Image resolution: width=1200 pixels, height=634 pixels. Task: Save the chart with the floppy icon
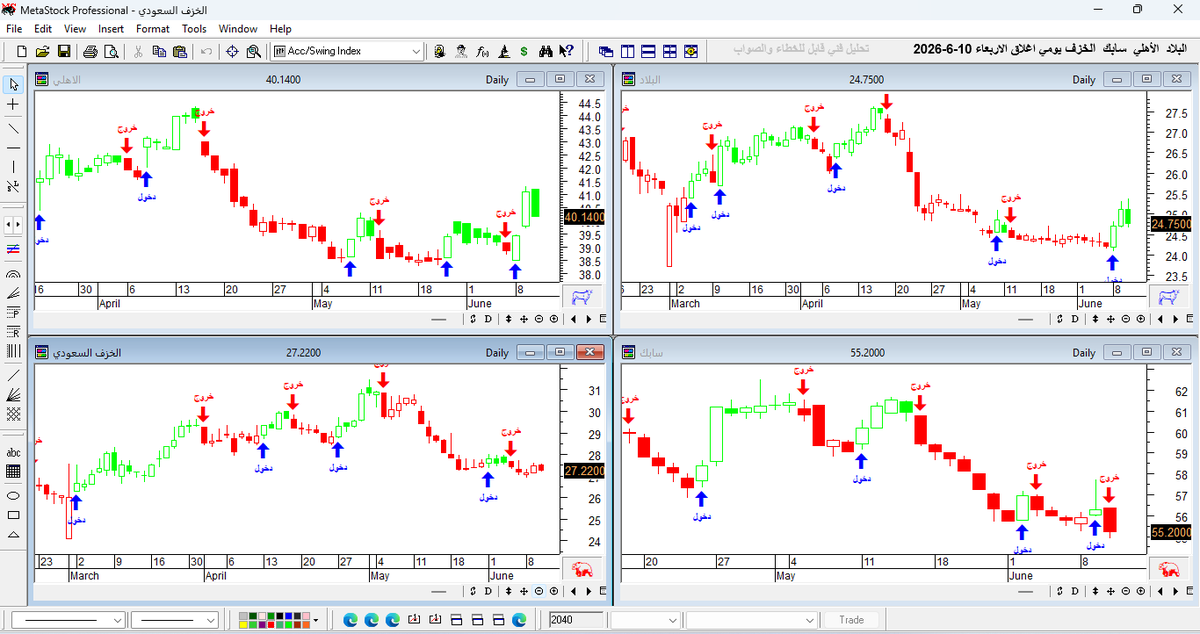pos(63,51)
